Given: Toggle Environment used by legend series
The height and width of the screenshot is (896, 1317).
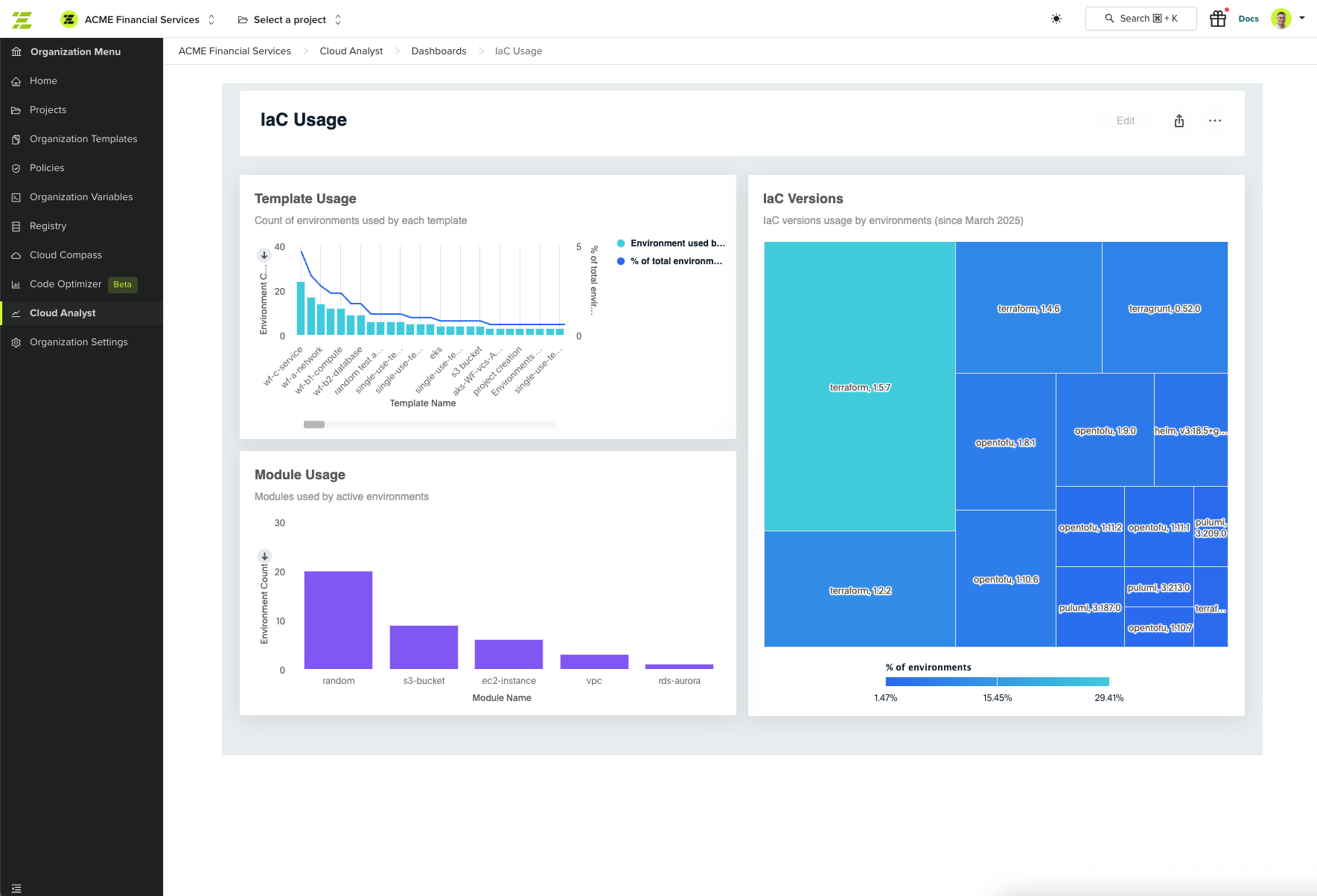Looking at the screenshot, I should pyautogui.click(x=670, y=243).
